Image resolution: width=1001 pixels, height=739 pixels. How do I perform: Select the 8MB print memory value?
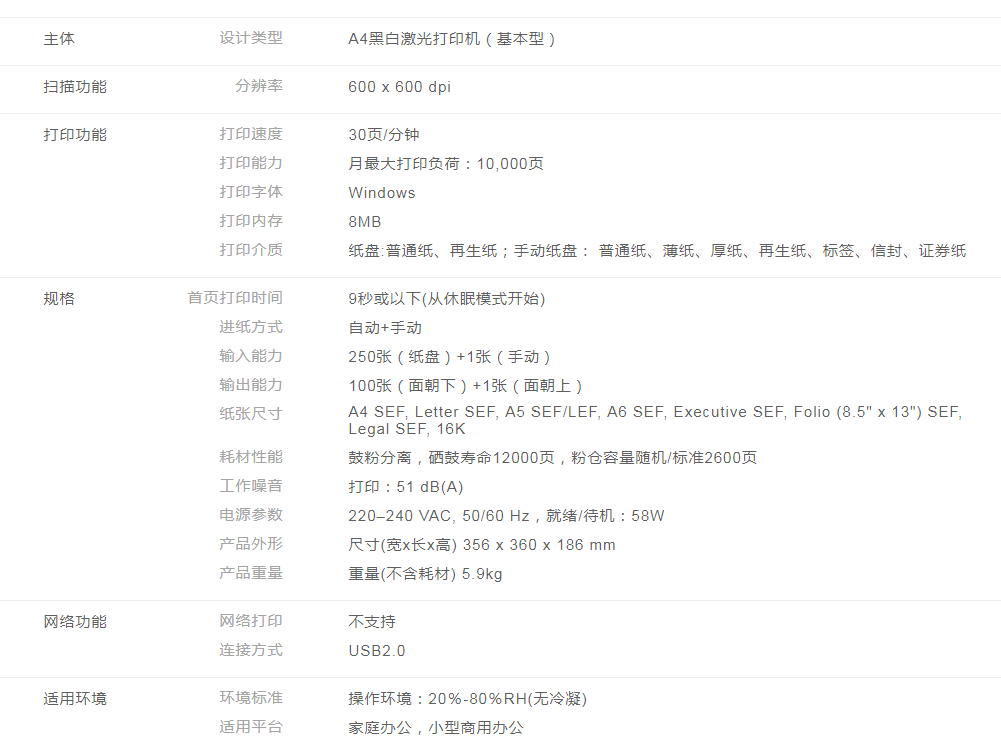(364, 222)
